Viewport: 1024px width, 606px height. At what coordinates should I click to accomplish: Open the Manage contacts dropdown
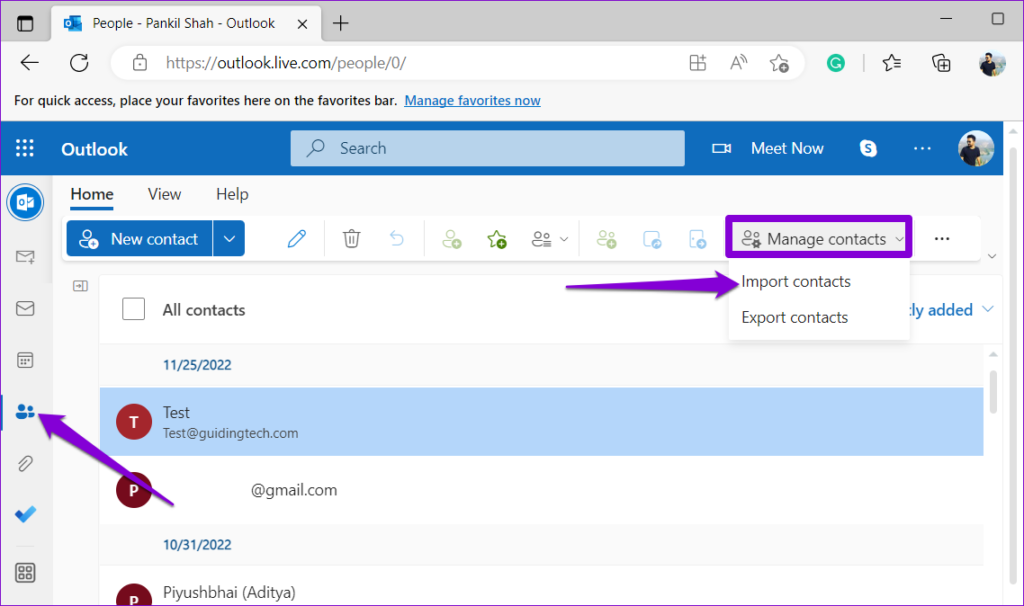[x=818, y=238]
